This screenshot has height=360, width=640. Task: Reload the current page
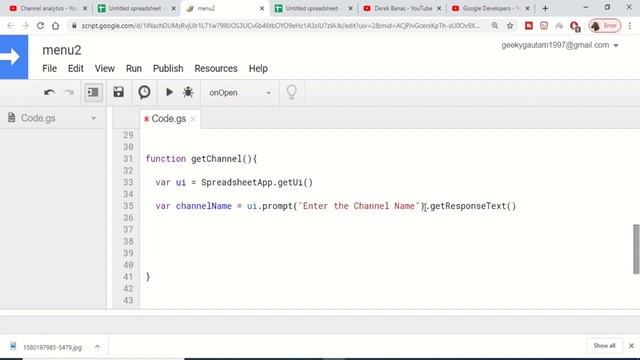[x=40, y=26]
